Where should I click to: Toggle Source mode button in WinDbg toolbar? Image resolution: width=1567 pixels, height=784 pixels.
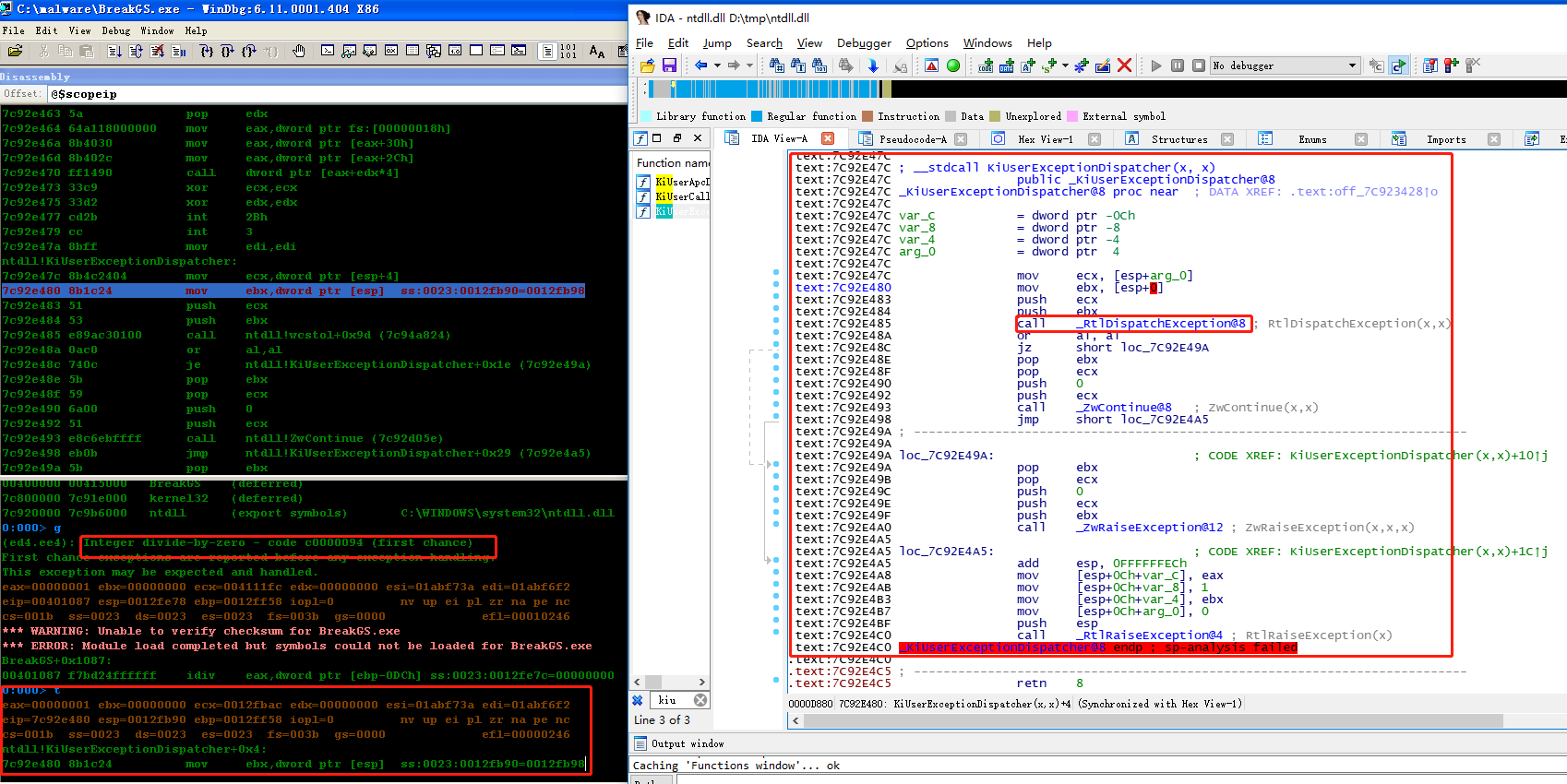pos(546,51)
